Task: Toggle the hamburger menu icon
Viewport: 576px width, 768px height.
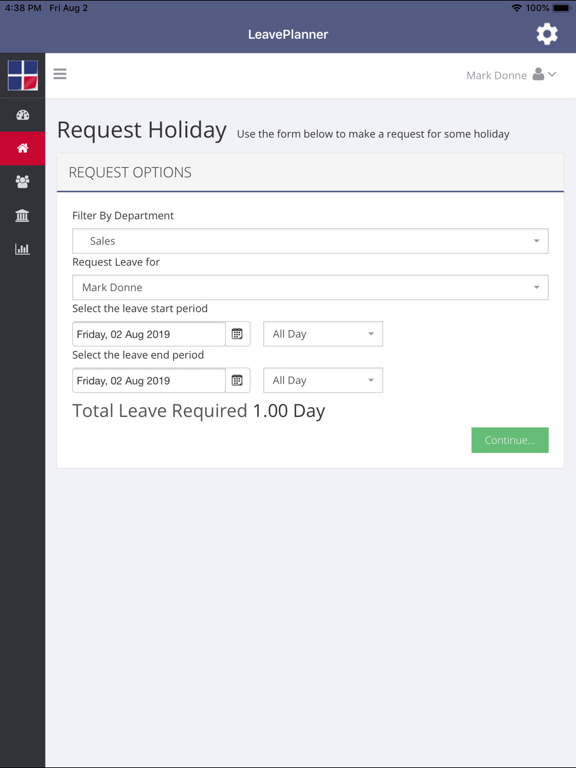Action: (x=60, y=74)
